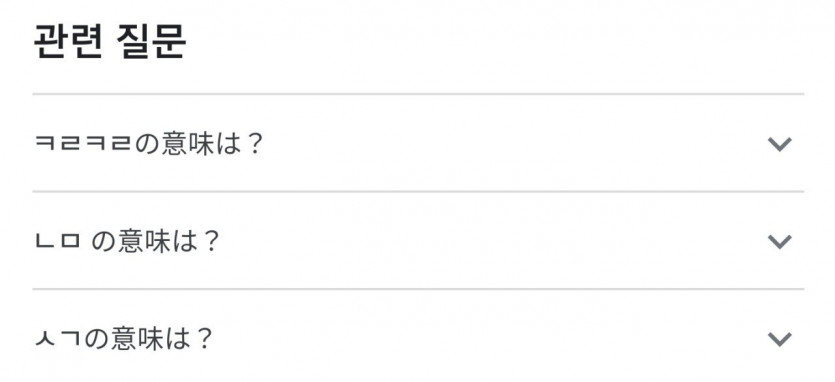835x382 pixels.
Task: Expand the ㅅㄱの意味は？ question row
Action: [x=418, y=336]
